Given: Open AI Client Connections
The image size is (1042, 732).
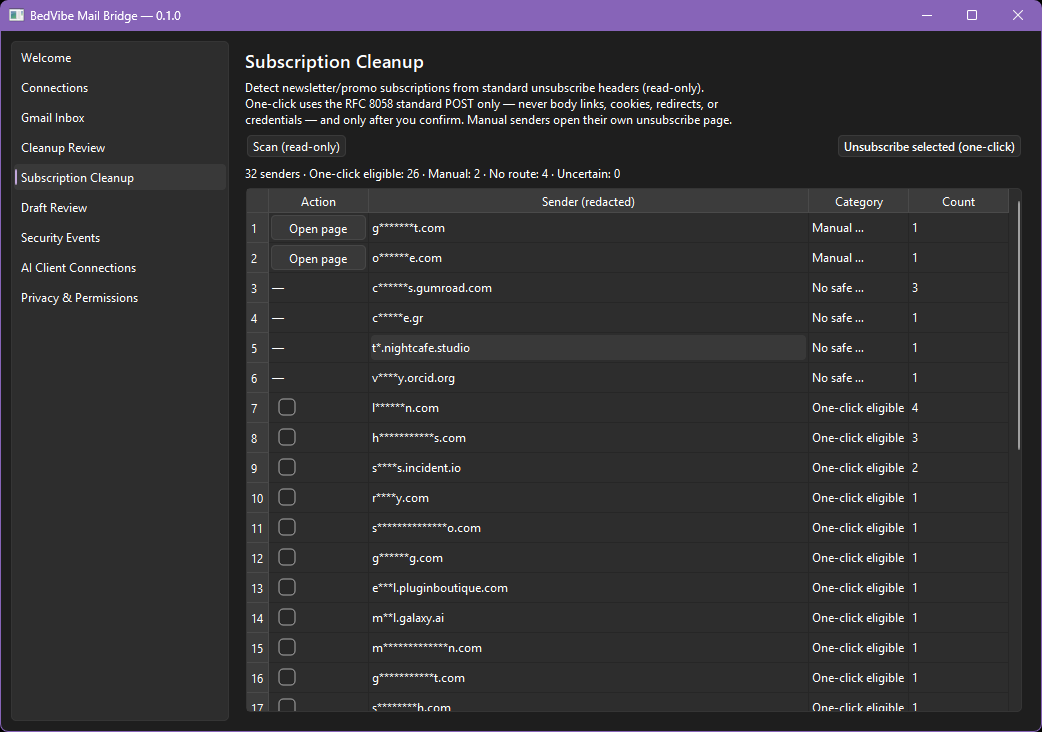Looking at the screenshot, I should coord(120,267).
